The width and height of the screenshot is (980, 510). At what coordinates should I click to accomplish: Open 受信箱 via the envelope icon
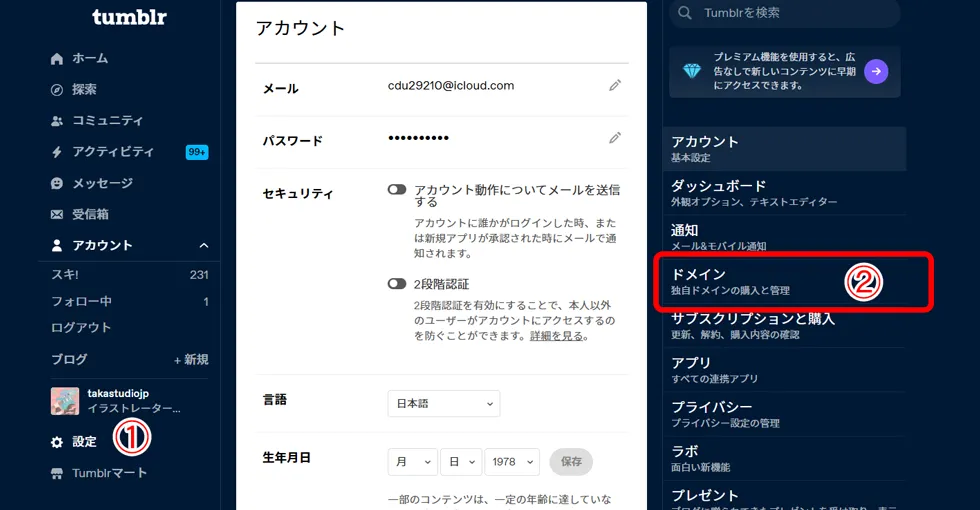[57, 214]
